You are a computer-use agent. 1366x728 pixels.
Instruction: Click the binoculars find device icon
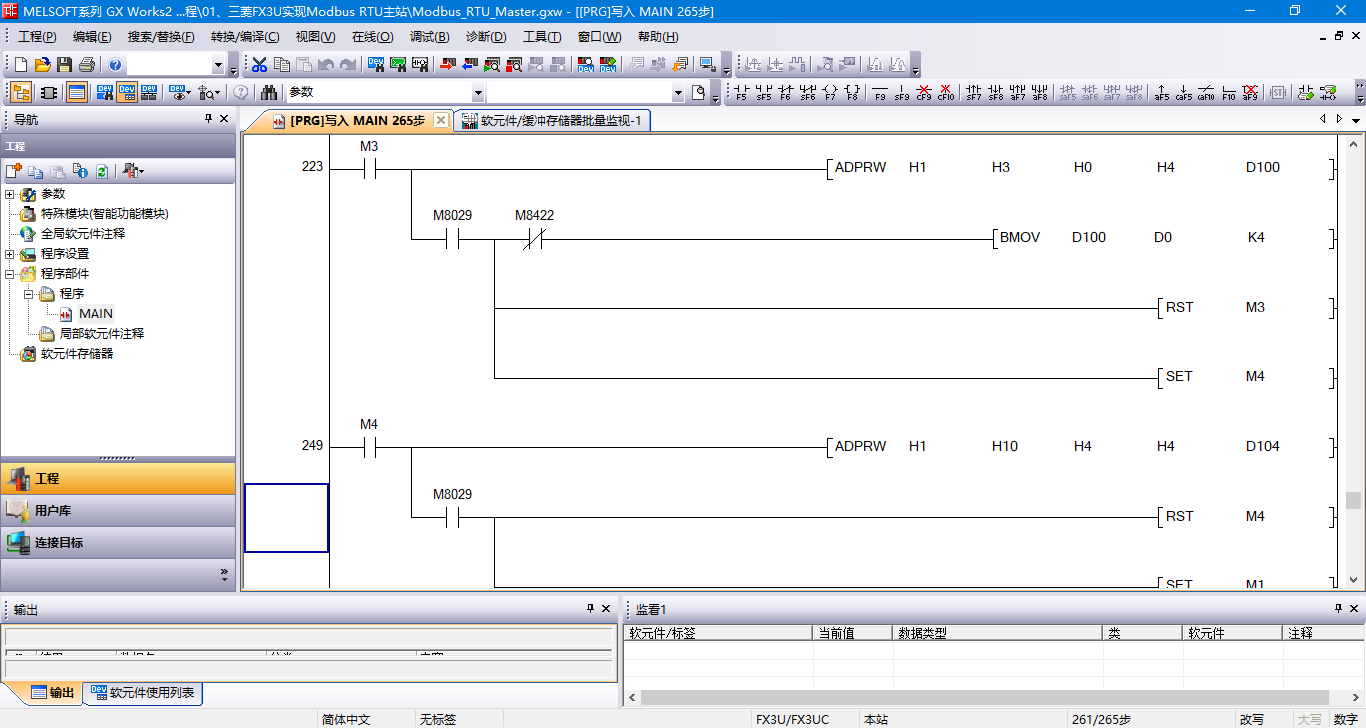(269, 93)
